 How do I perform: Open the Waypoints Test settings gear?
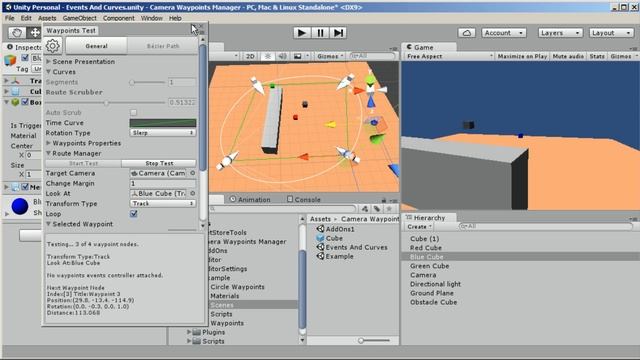point(53,46)
